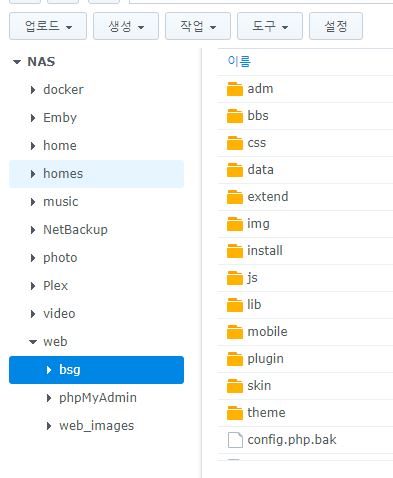Select the install folder icon
This screenshot has width=393, height=478.
235,251
